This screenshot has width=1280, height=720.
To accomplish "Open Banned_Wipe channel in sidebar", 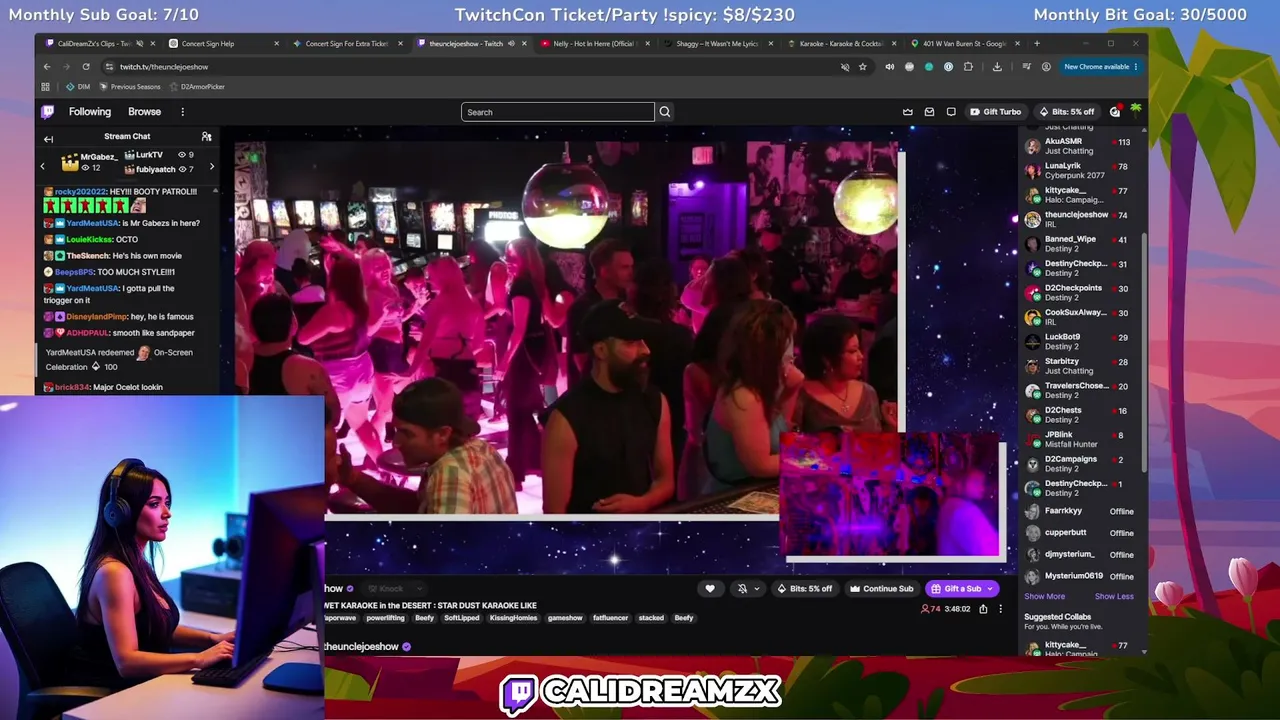I will 1078,244.
